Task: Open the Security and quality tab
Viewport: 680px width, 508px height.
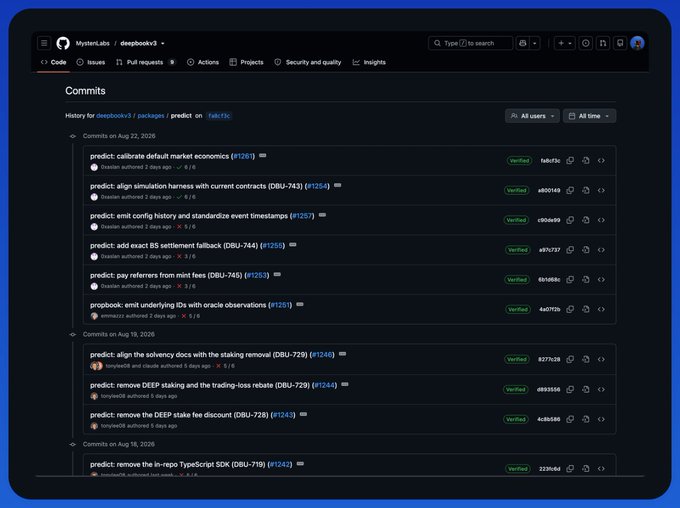Action: point(308,62)
